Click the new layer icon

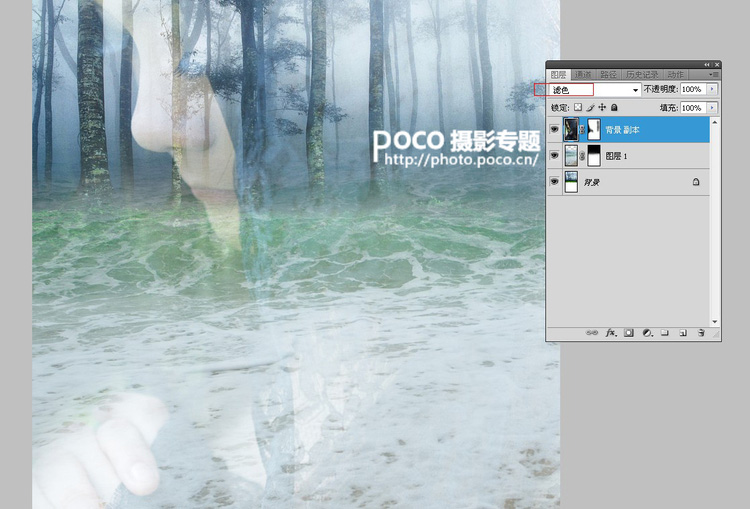[x=683, y=332]
